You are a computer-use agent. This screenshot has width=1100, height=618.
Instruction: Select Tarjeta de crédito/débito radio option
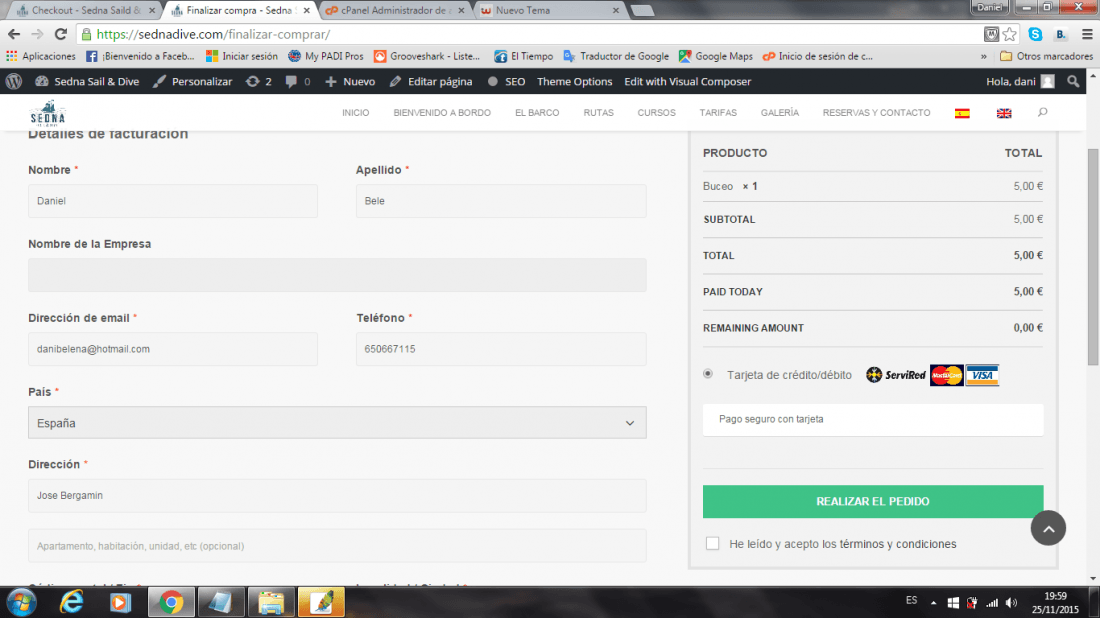[x=708, y=374]
